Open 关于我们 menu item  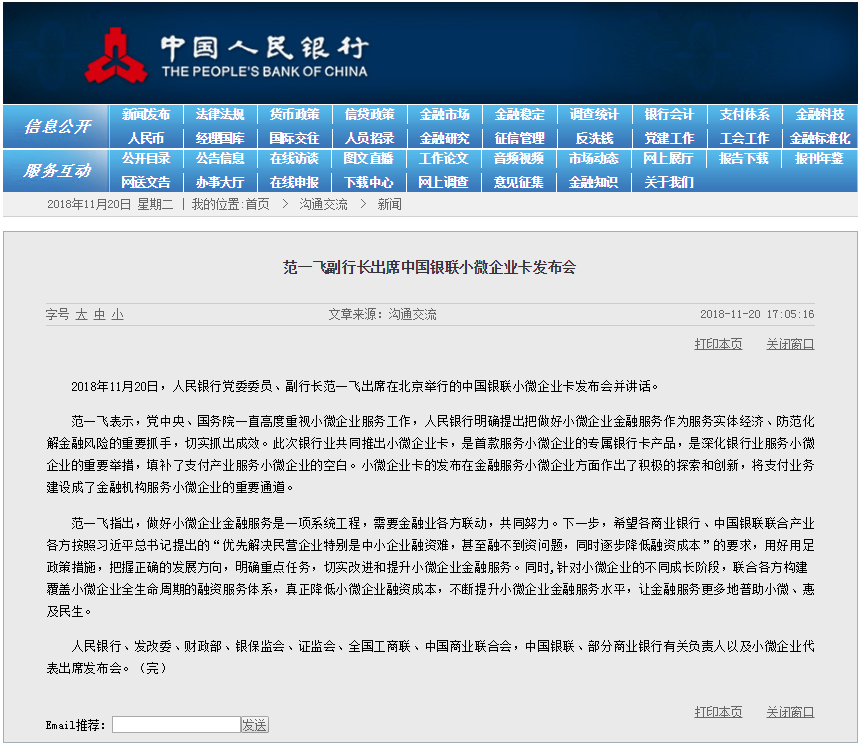pos(669,182)
